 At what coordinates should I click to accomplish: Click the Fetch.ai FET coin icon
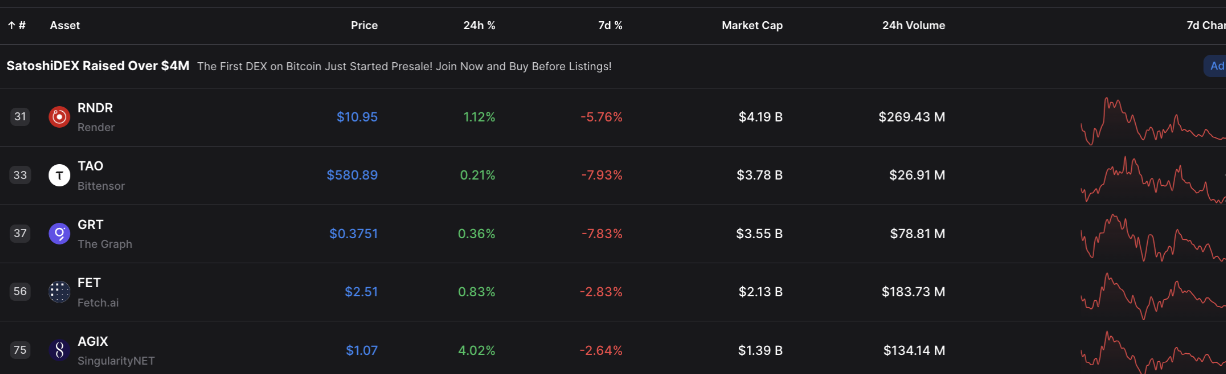pos(59,292)
